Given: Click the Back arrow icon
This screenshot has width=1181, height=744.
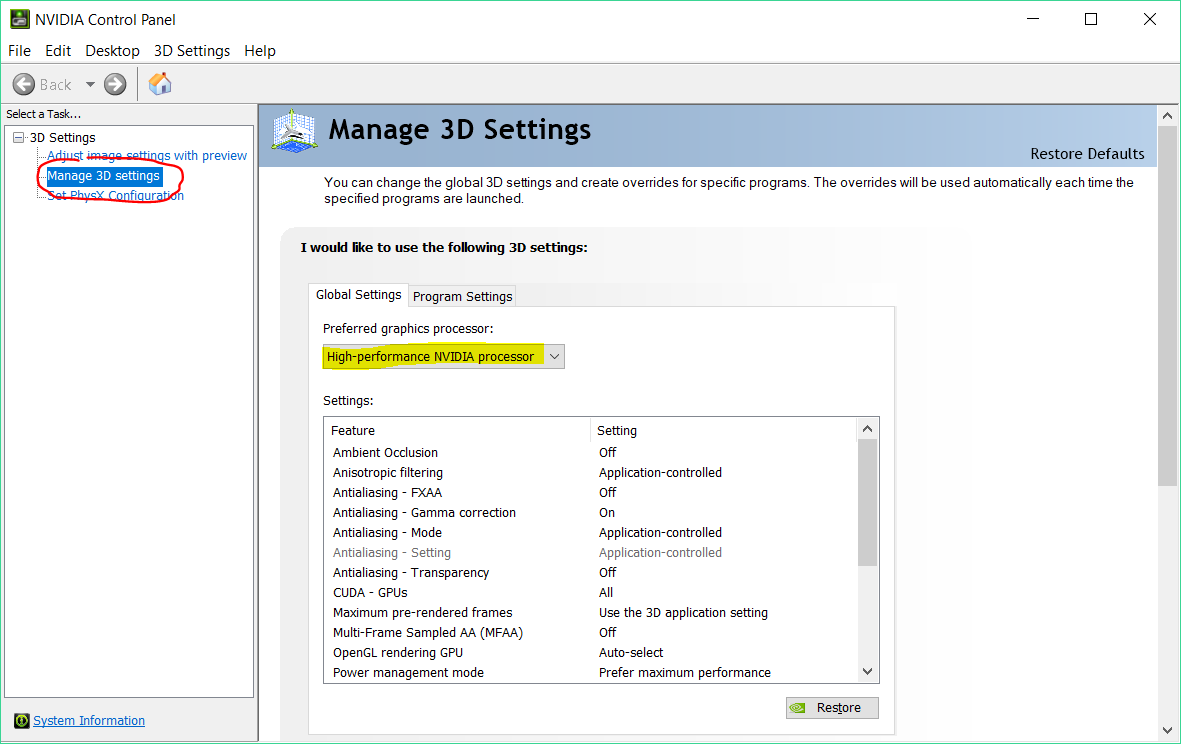Looking at the screenshot, I should coord(23,84).
